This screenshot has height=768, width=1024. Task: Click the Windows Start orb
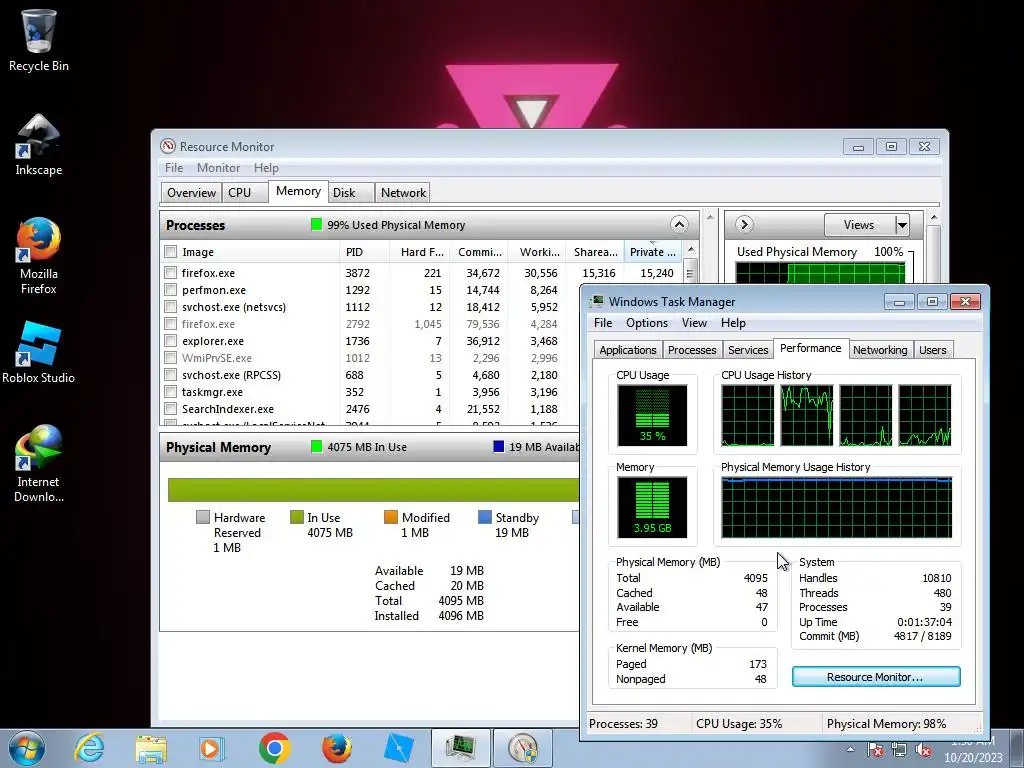click(x=27, y=748)
